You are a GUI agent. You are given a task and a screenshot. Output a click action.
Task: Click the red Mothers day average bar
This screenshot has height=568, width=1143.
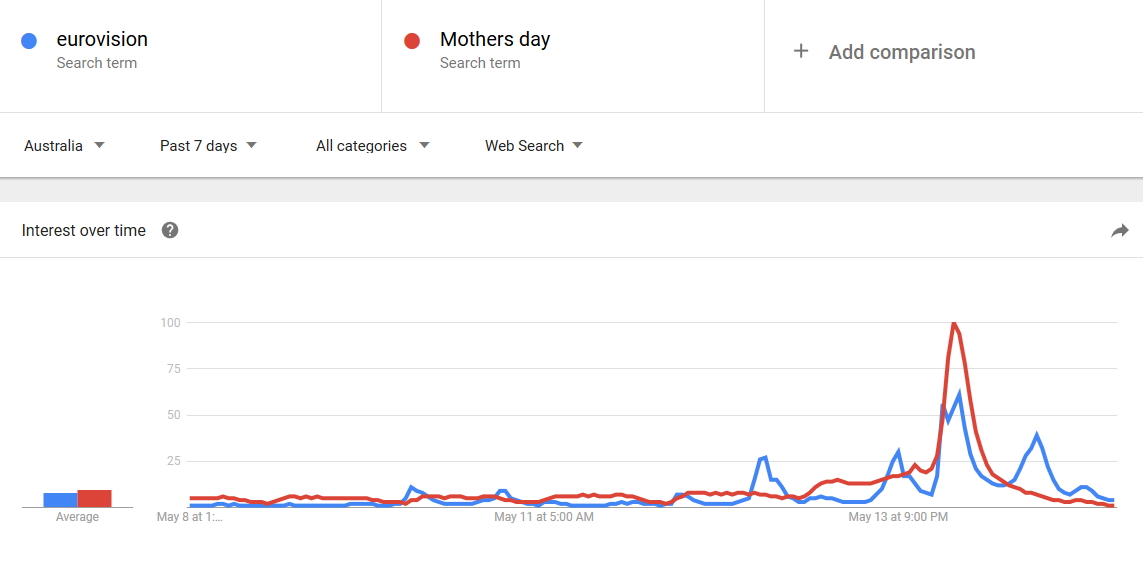pyautogui.click(x=95, y=498)
